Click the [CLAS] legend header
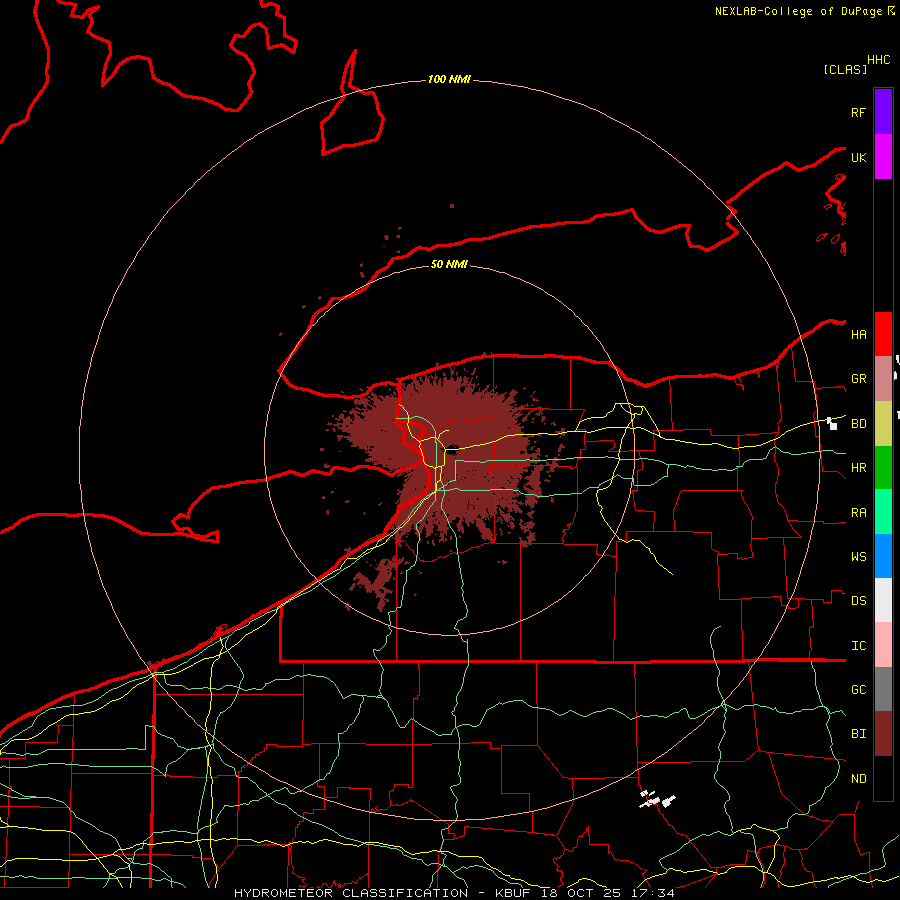Image resolution: width=900 pixels, height=900 pixels. 845,69
